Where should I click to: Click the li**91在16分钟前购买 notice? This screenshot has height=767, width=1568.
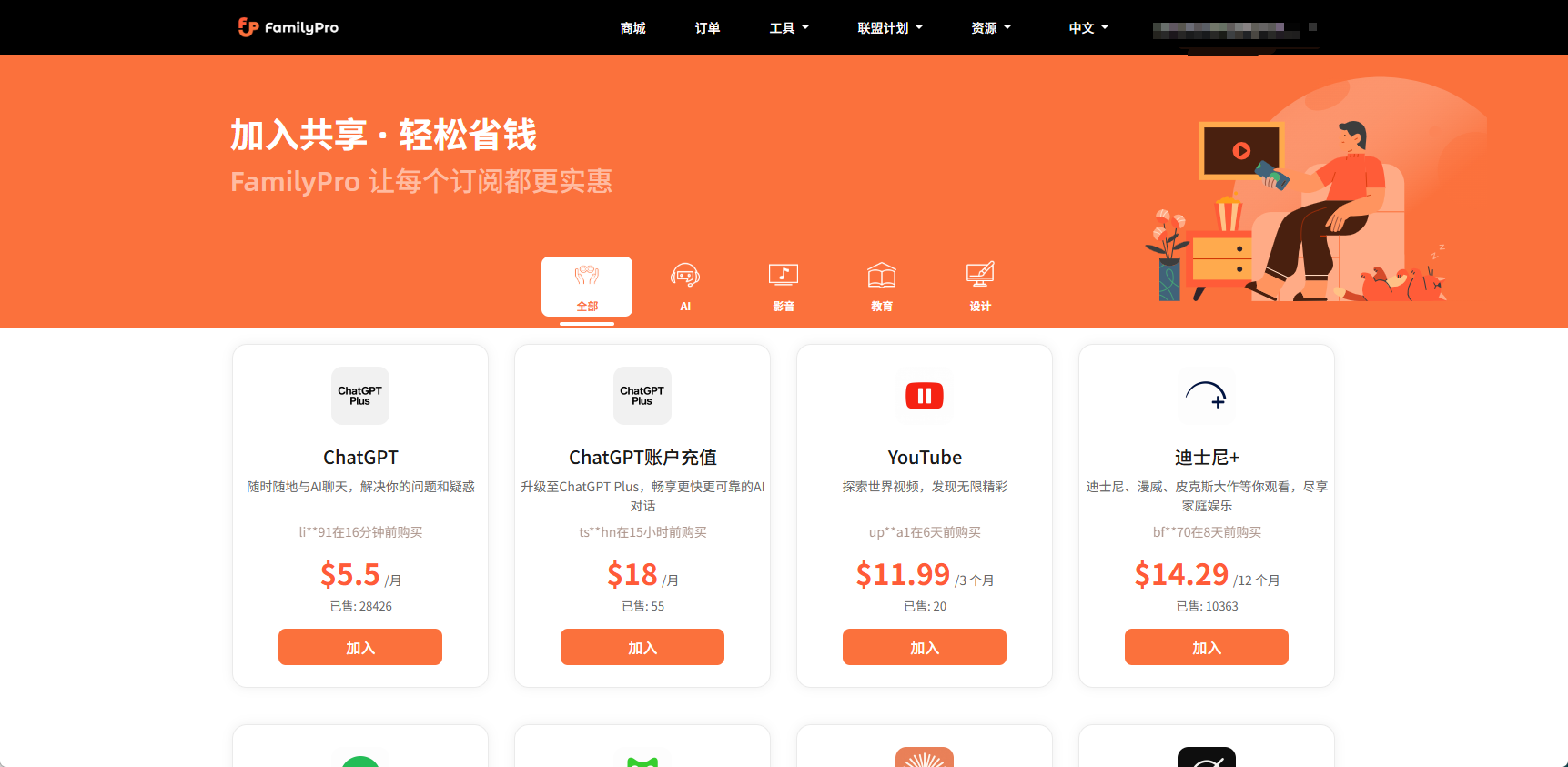click(x=360, y=532)
